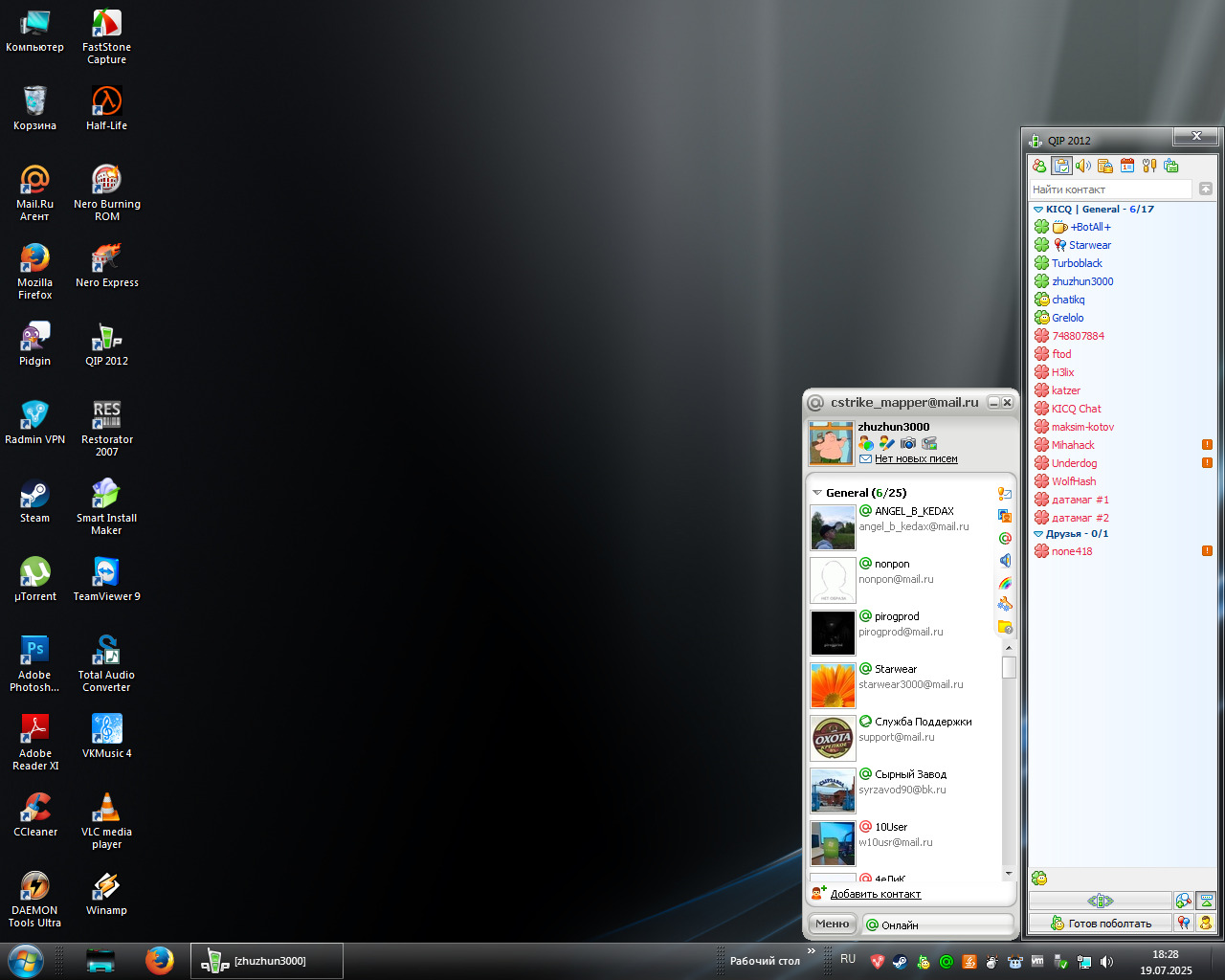The height and width of the screenshot is (980, 1225).
Task: Open the calendar icon in QIP toolbar
Action: click(x=1127, y=166)
